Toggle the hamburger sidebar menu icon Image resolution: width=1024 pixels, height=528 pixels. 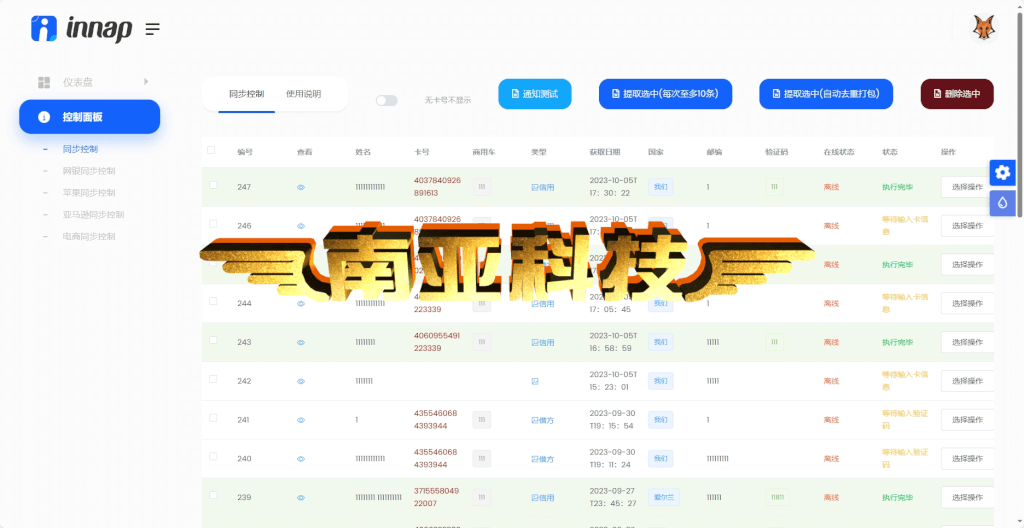click(x=153, y=29)
